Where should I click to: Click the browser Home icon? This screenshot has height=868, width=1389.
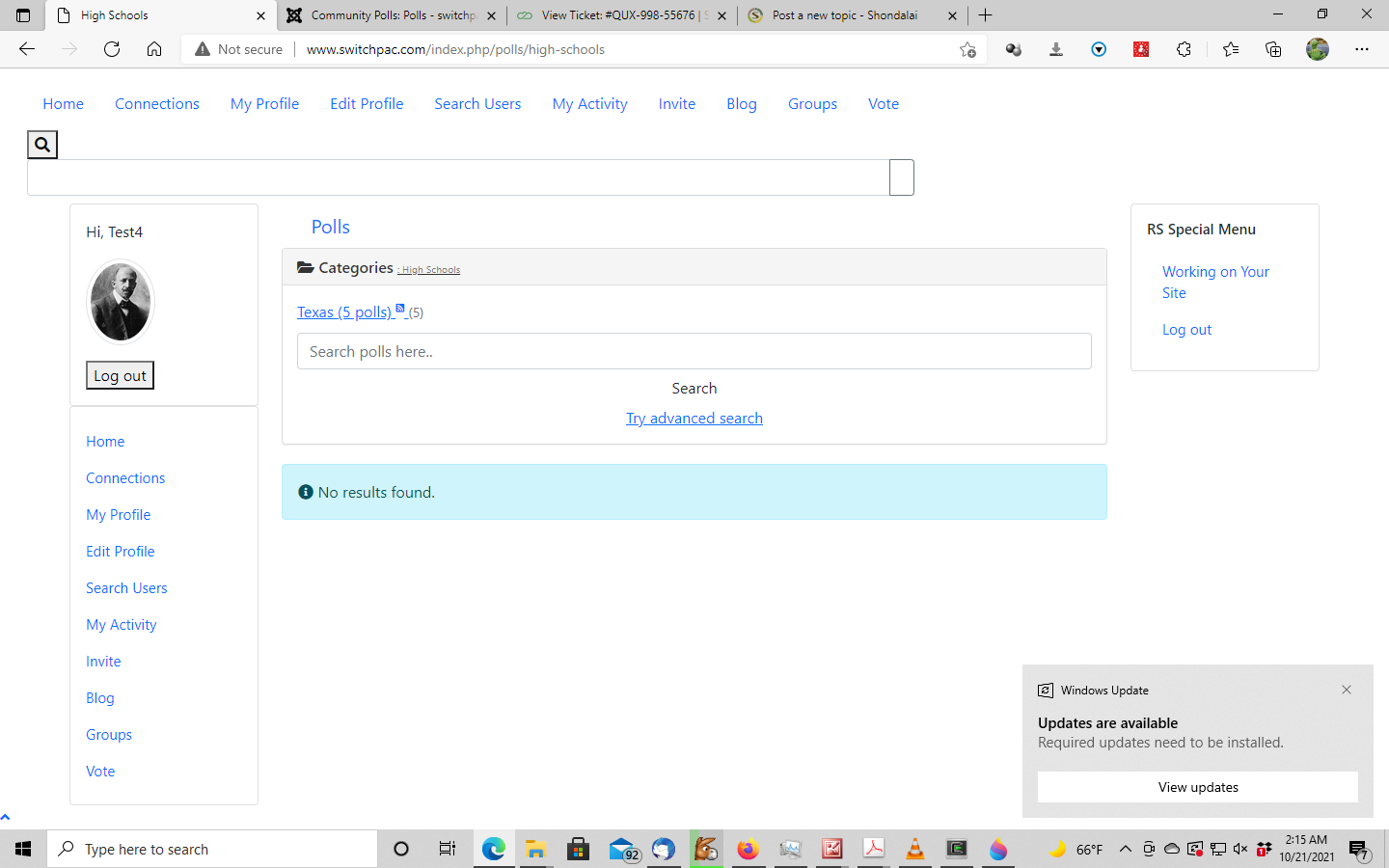point(154,49)
